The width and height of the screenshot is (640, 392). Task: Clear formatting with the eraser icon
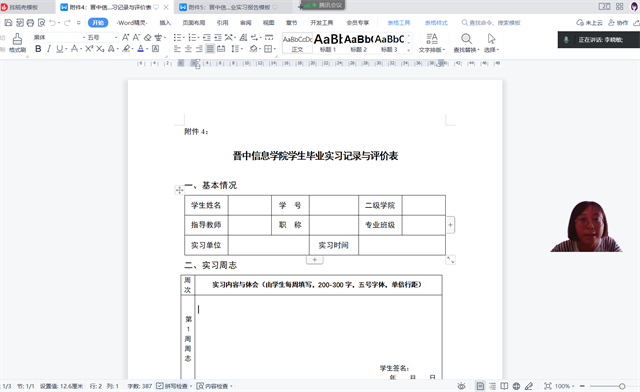[147, 38]
